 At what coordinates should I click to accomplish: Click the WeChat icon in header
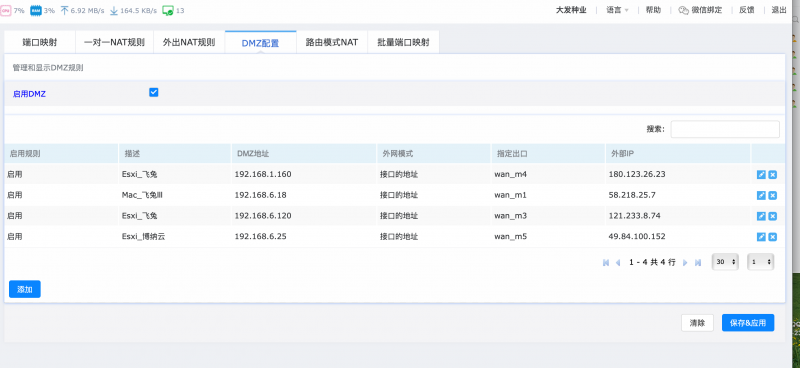tap(684, 10)
